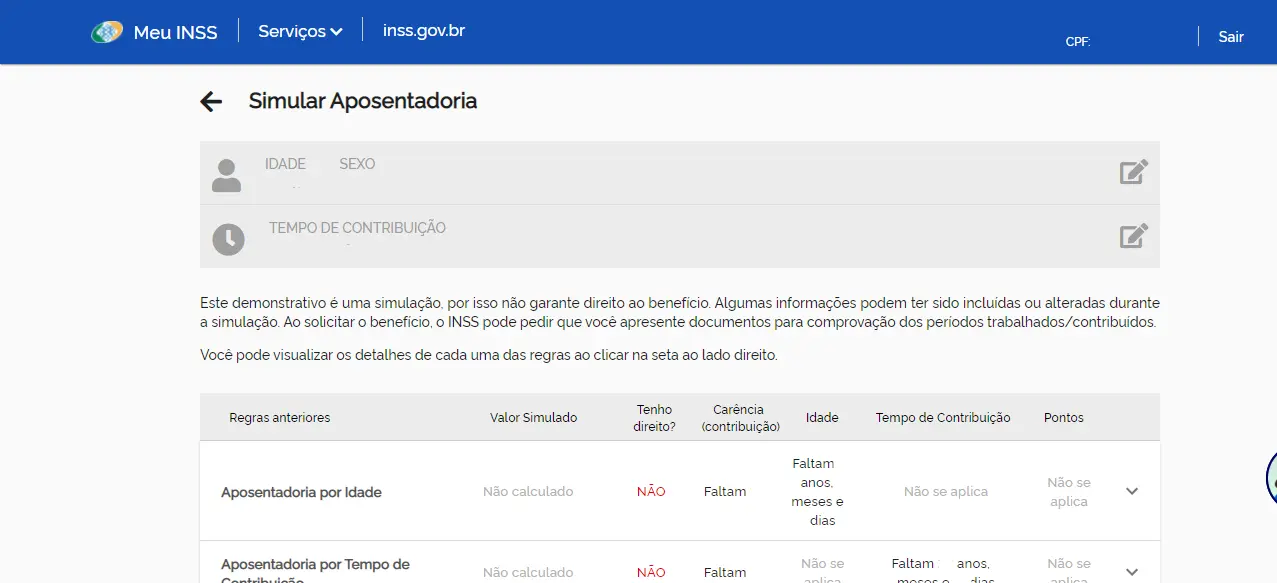Image resolution: width=1277 pixels, height=583 pixels.
Task: Visit the inss.gov.br link
Action: point(423,31)
